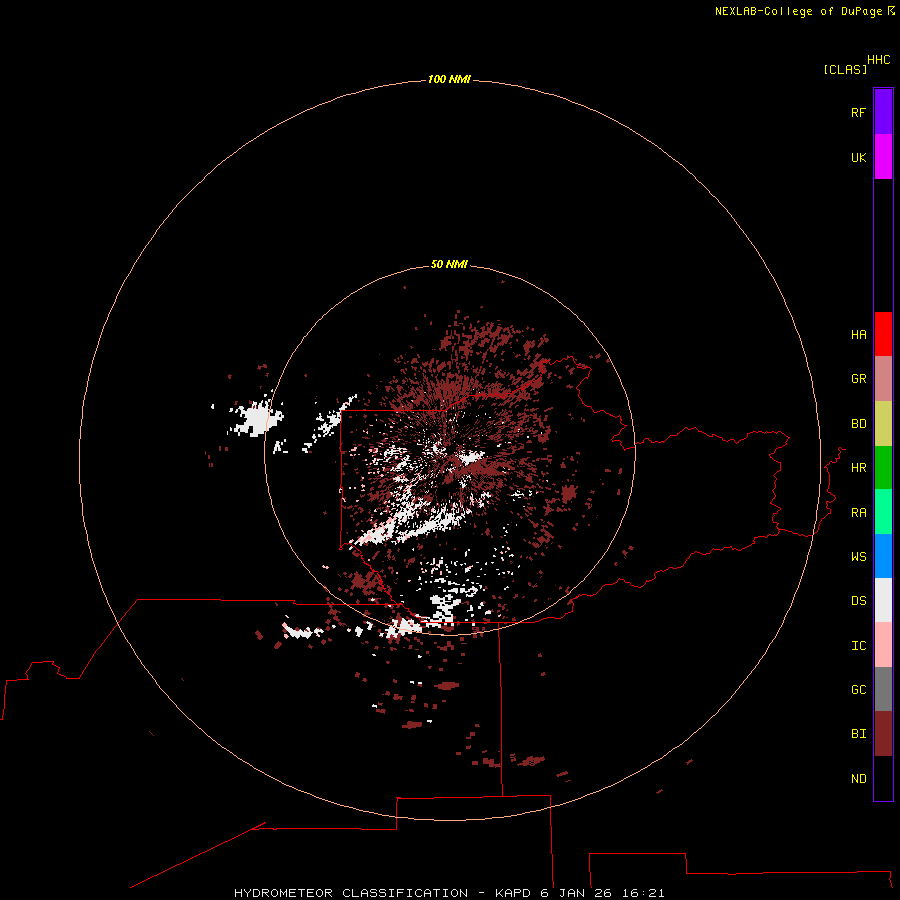The width and height of the screenshot is (900, 900).
Task: Click the GR legend label
Action: [858, 379]
